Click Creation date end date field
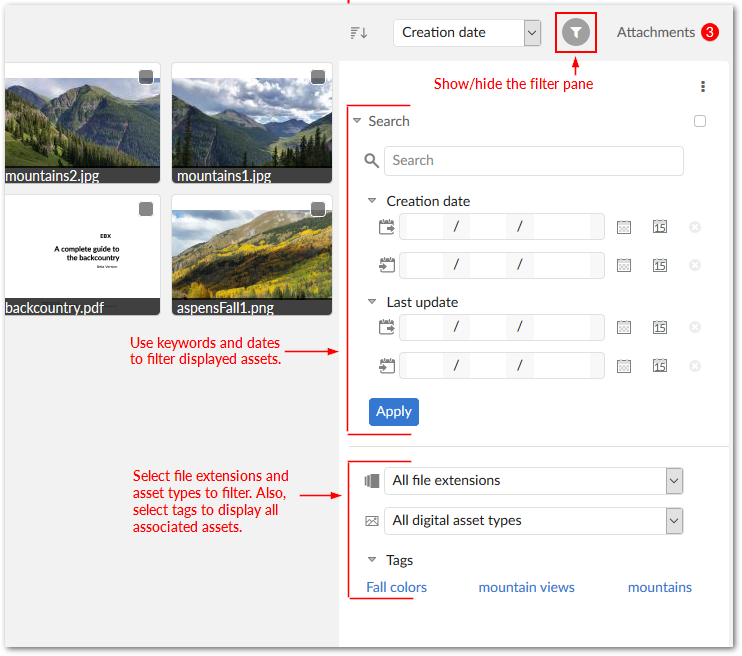Image resolution: width=742 pixels, height=656 pixels. (x=502, y=265)
